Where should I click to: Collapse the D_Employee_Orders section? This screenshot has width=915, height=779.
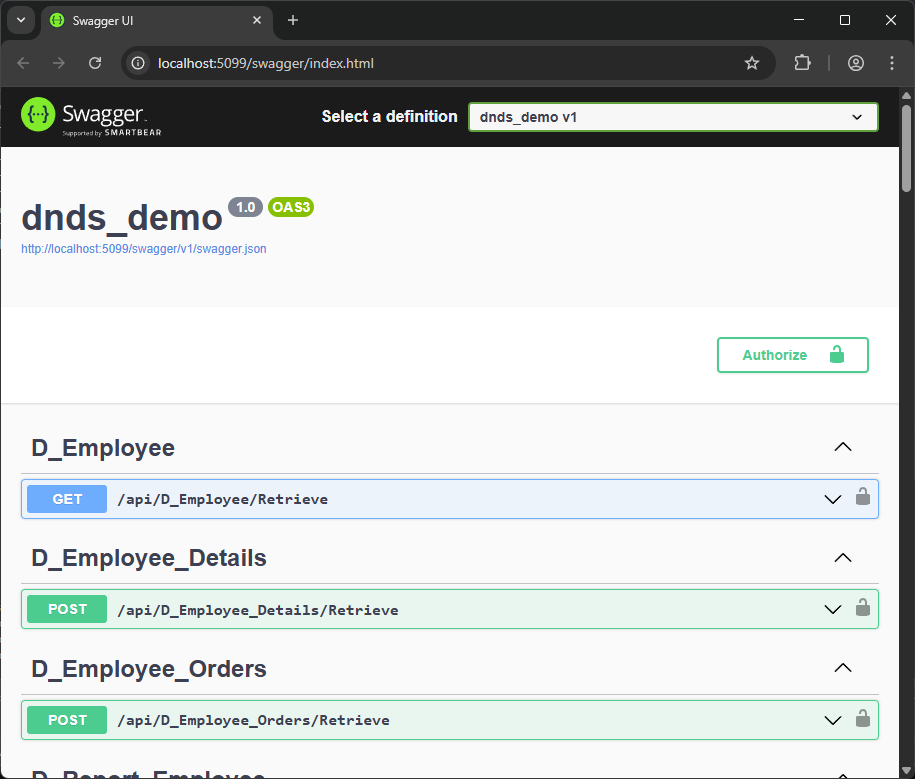coord(843,668)
